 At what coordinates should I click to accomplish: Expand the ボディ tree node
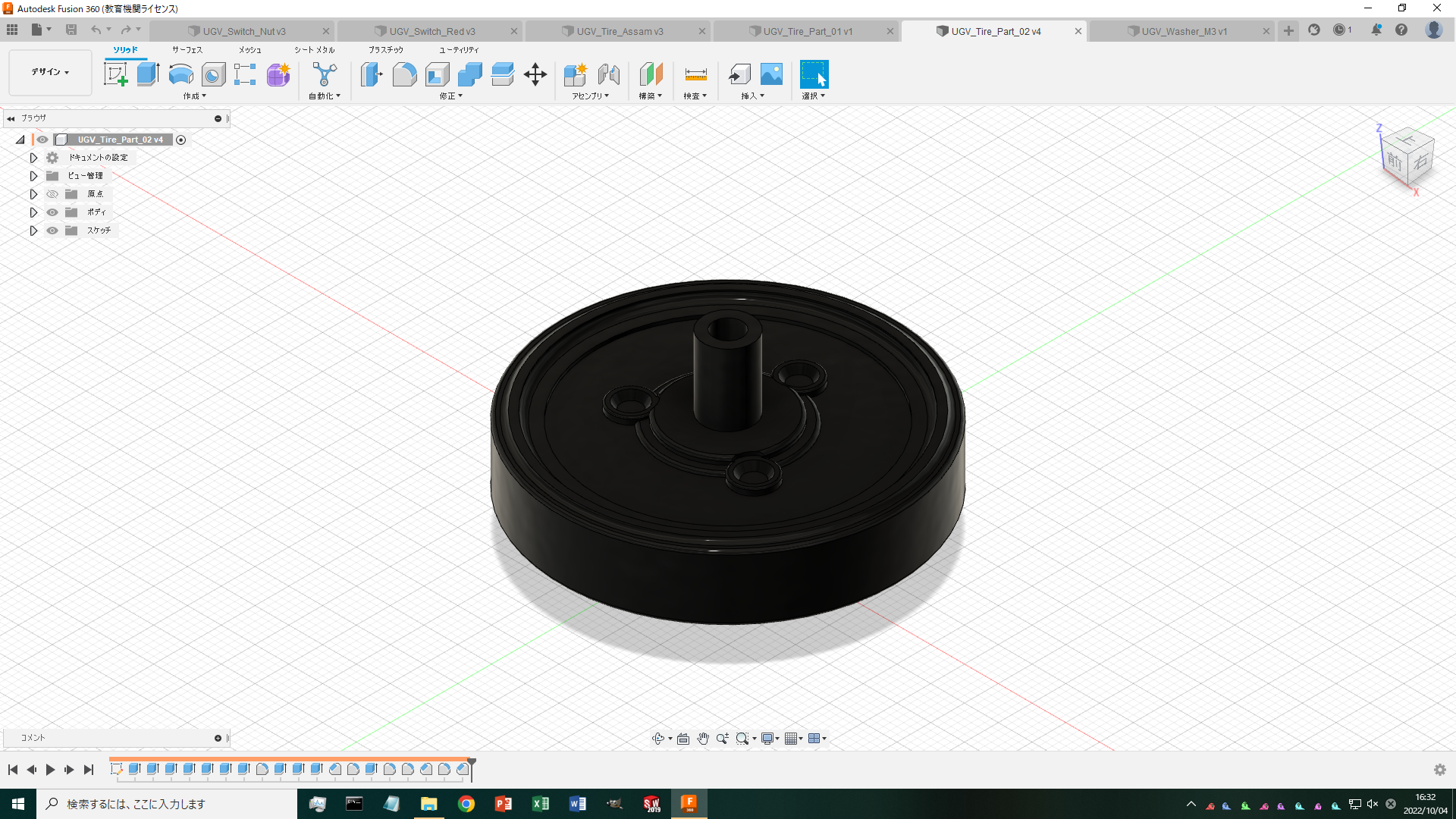tap(33, 212)
